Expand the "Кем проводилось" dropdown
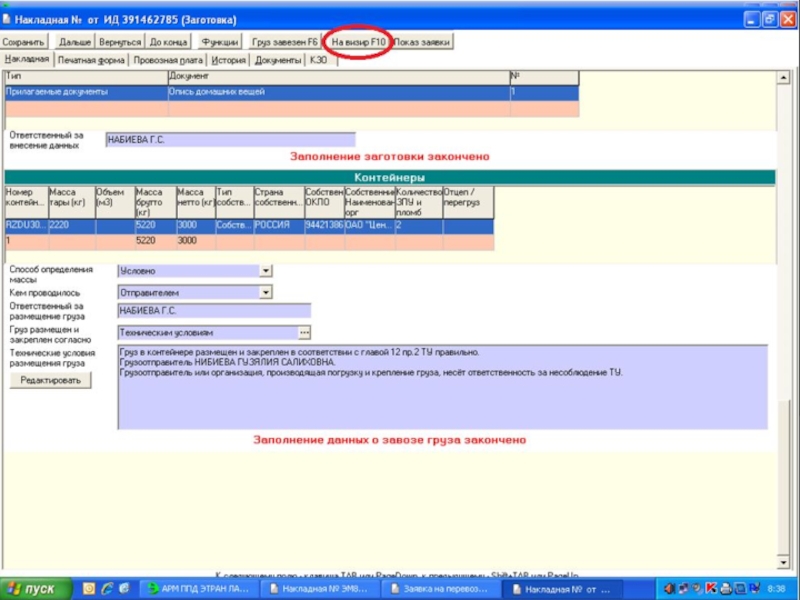Viewport: 800px width, 600px height. click(266, 292)
